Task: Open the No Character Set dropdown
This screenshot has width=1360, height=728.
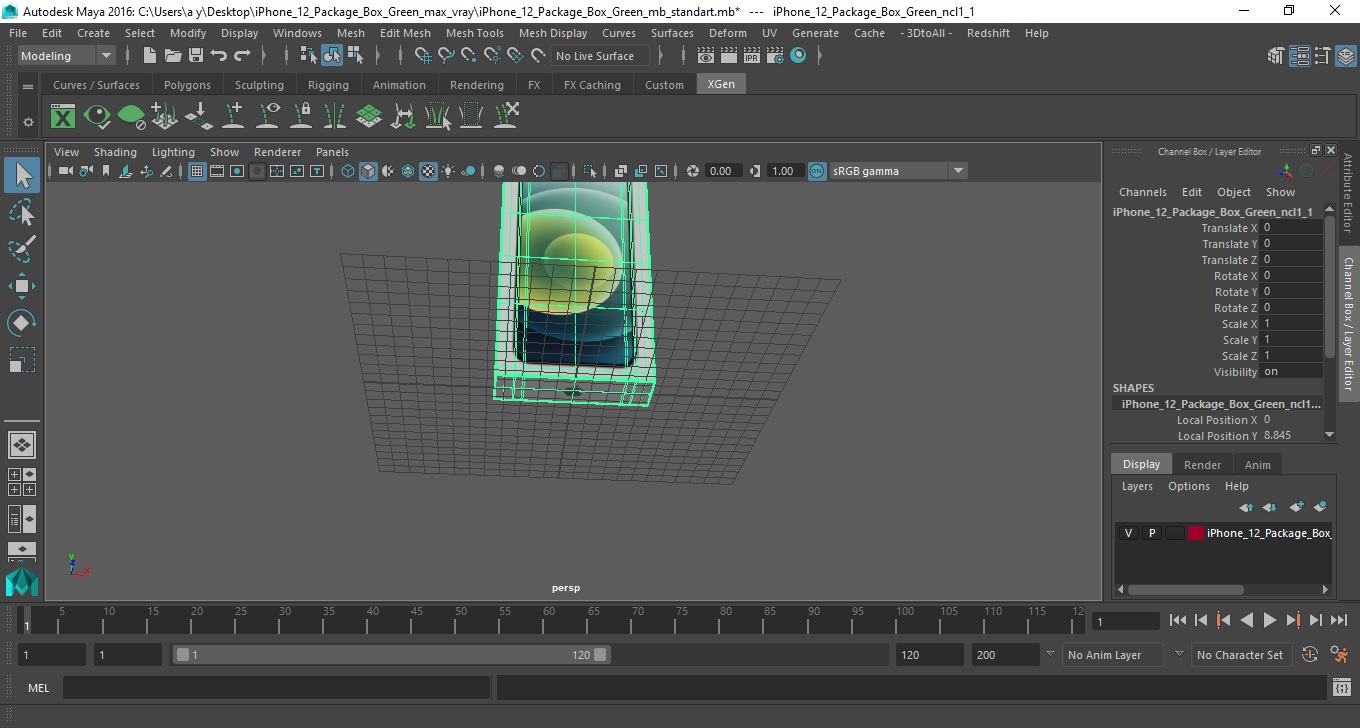Action: tap(1240, 655)
